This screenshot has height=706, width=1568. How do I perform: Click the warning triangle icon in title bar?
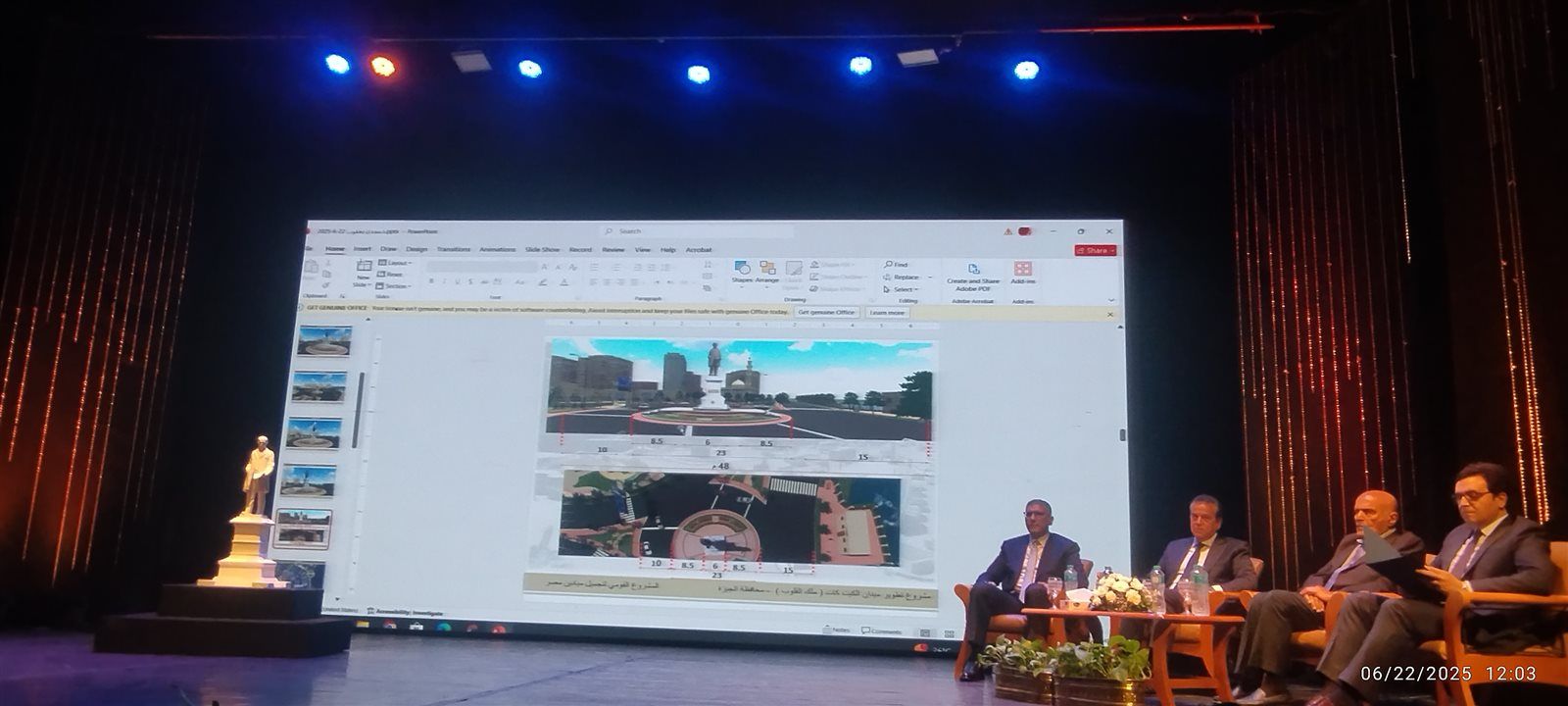[x=1007, y=231]
